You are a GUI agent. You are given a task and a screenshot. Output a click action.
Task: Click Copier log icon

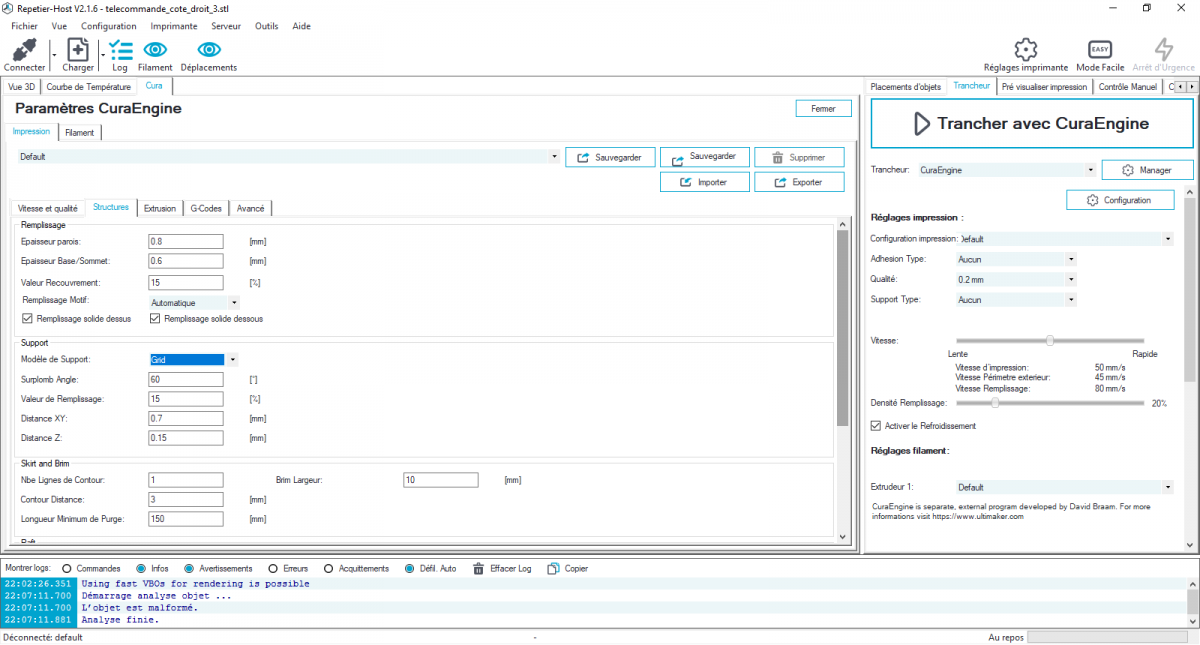point(553,568)
